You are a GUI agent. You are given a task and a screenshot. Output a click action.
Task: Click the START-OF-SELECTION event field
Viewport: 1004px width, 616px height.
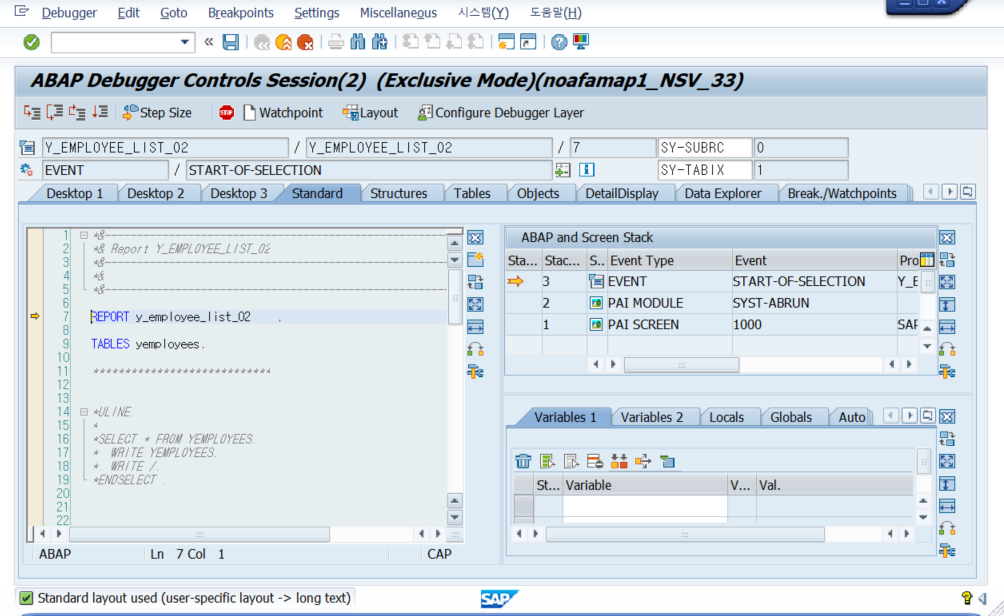pyautogui.click(x=369, y=170)
